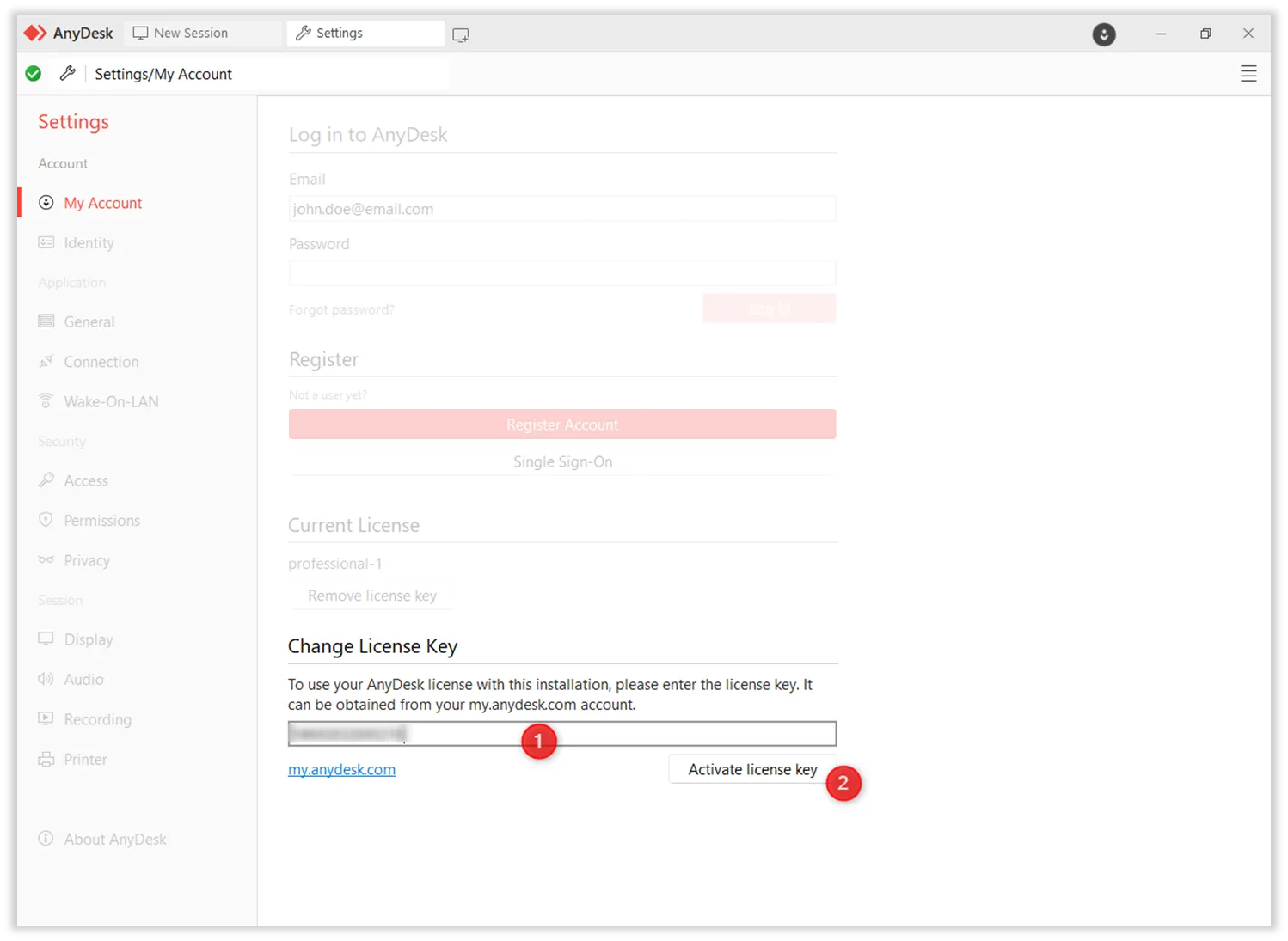Select Permissions in the sidebar

pyautogui.click(x=101, y=521)
